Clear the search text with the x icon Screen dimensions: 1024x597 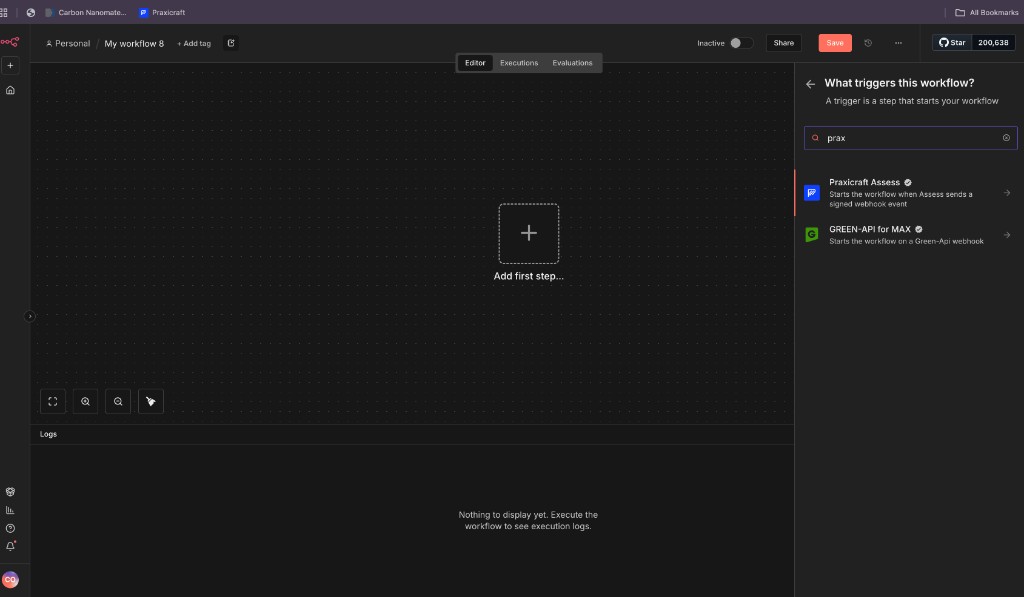click(x=1006, y=138)
